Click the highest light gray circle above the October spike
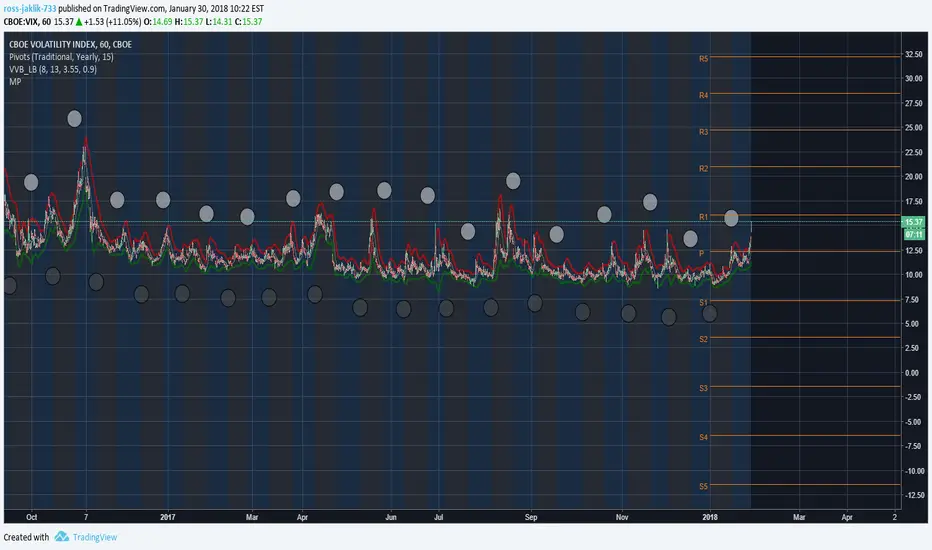Image resolution: width=932 pixels, height=550 pixels. click(x=74, y=119)
